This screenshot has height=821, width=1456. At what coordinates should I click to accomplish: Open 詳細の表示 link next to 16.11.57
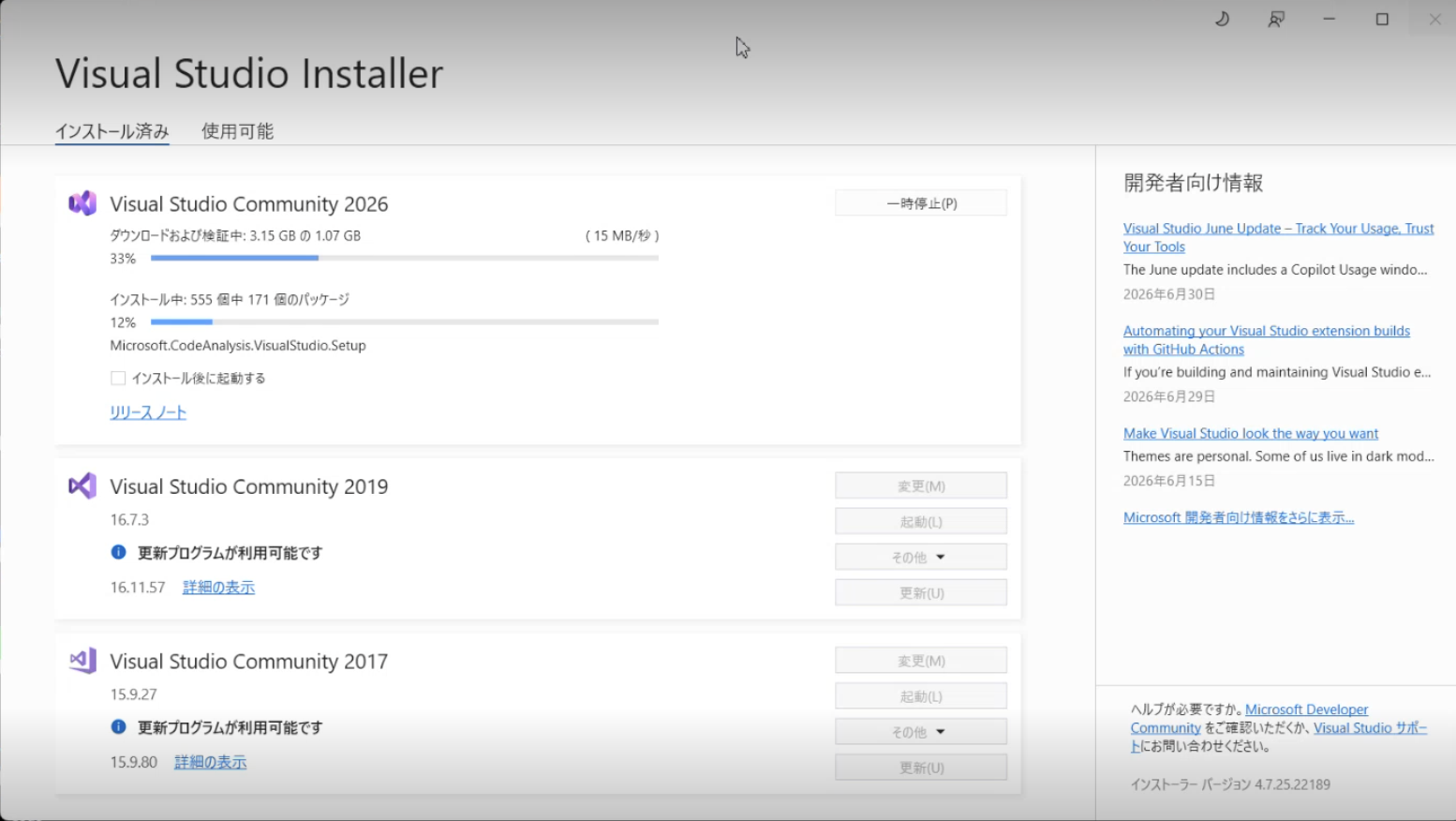[218, 587]
